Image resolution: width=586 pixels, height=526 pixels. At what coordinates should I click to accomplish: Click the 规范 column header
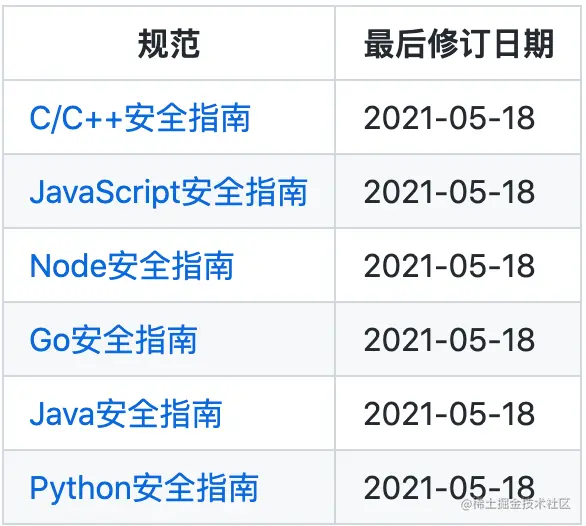pos(169,44)
